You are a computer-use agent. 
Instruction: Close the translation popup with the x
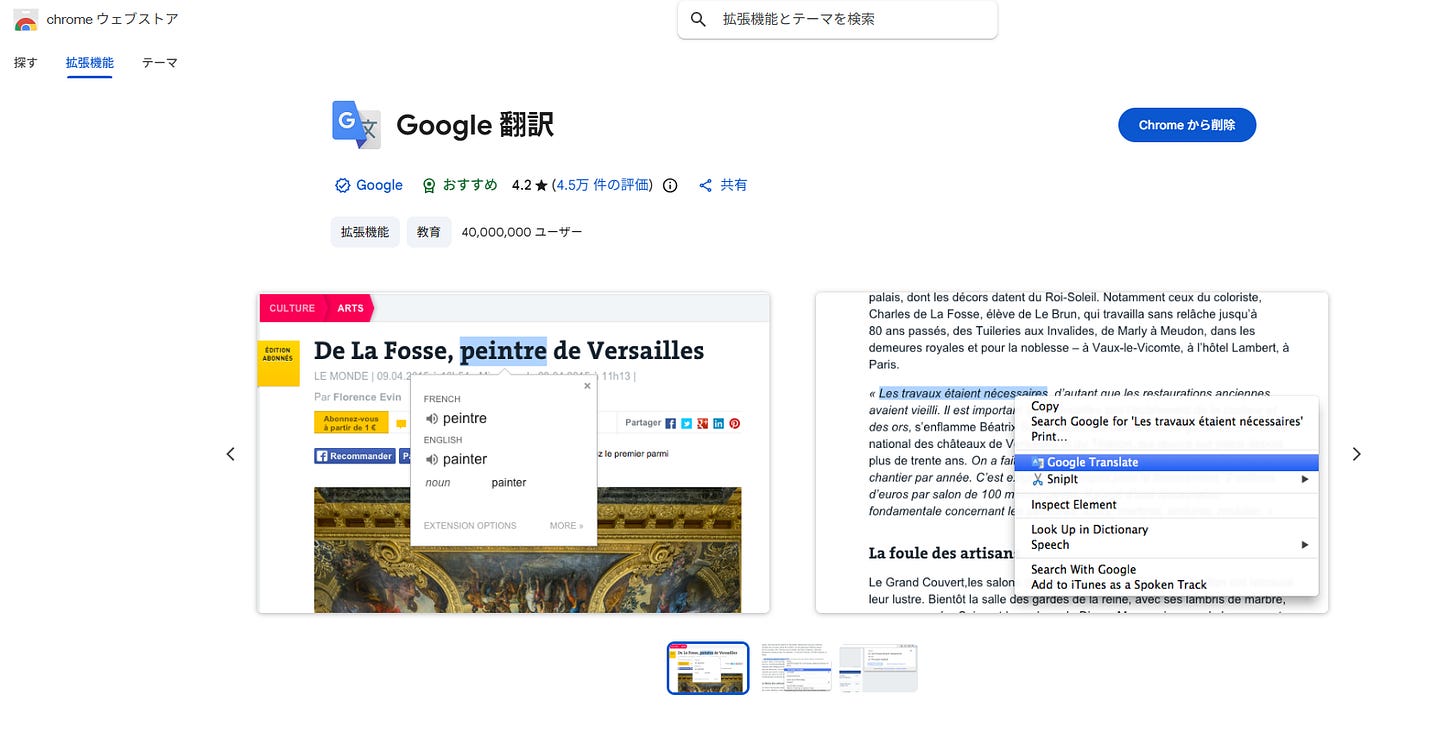pyautogui.click(x=587, y=385)
